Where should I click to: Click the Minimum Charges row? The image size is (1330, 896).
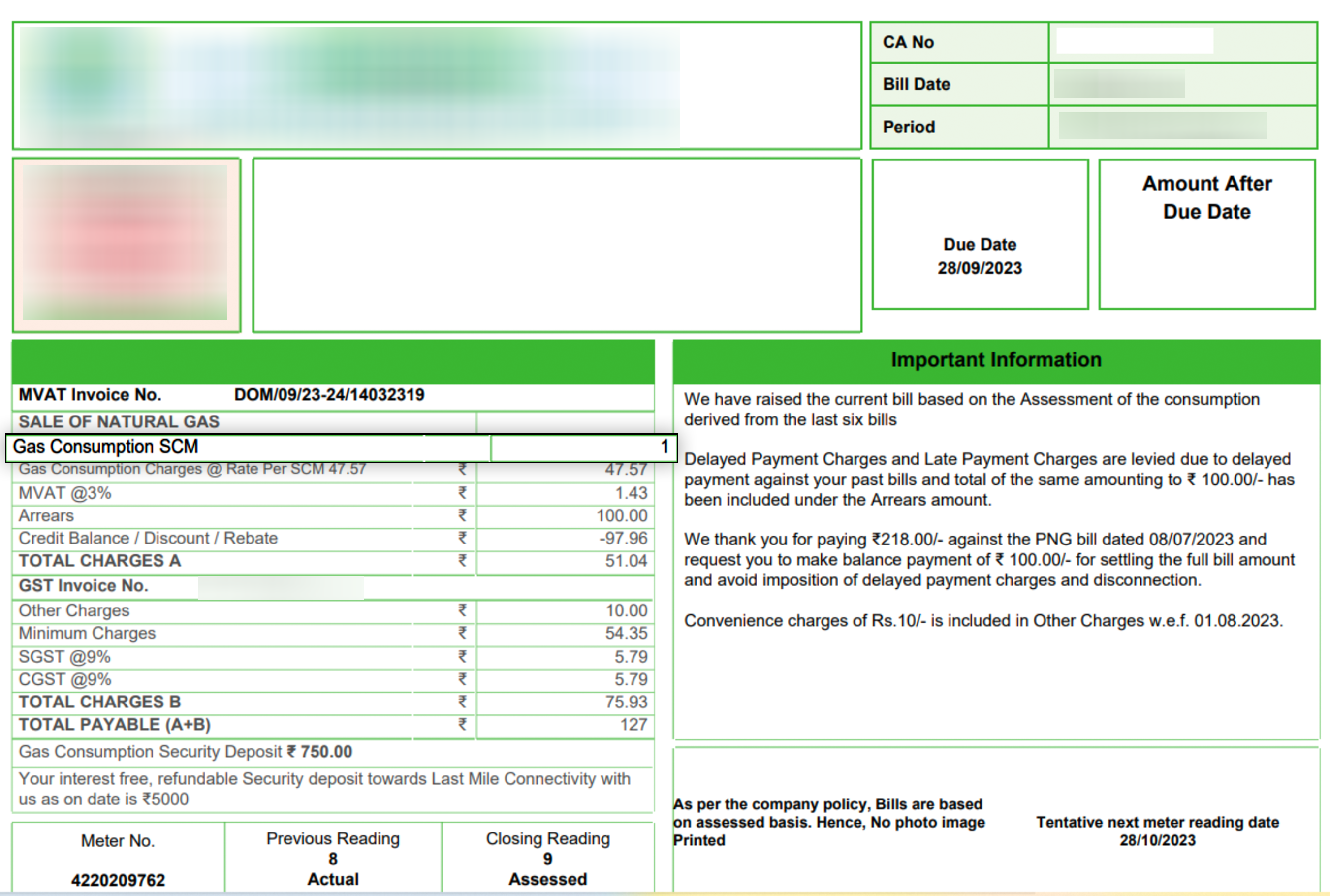(87, 633)
